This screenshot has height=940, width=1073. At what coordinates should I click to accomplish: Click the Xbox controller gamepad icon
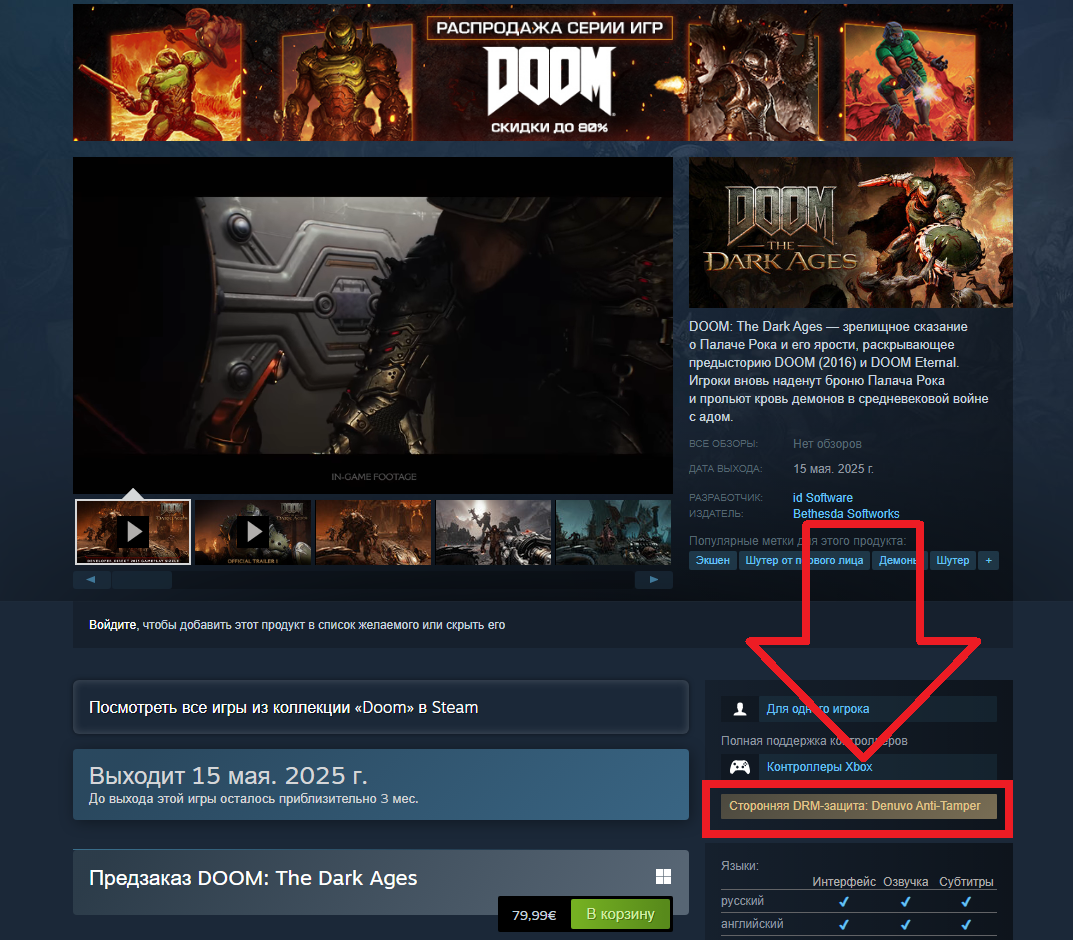click(740, 767)
